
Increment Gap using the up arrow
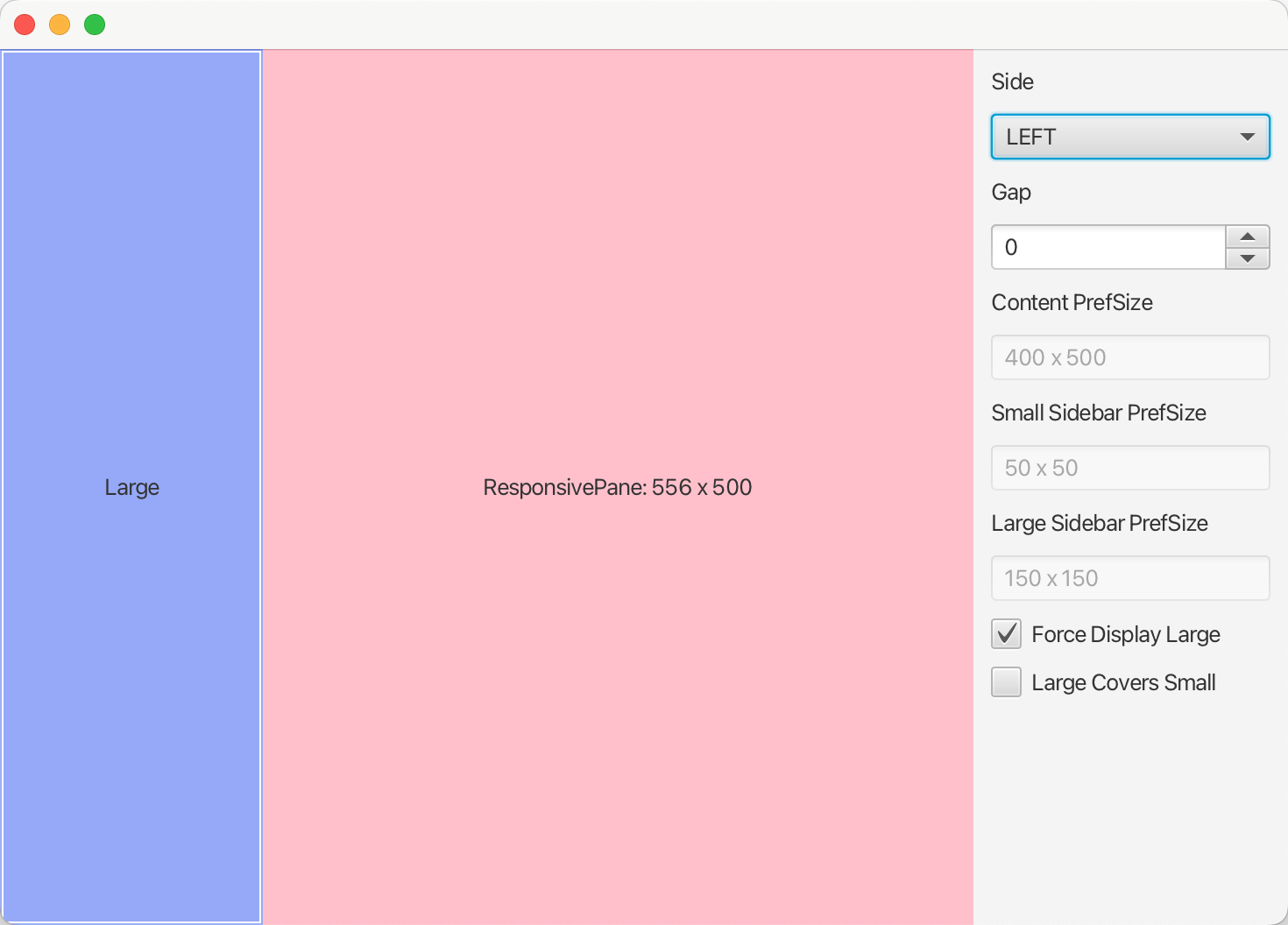1247,237
